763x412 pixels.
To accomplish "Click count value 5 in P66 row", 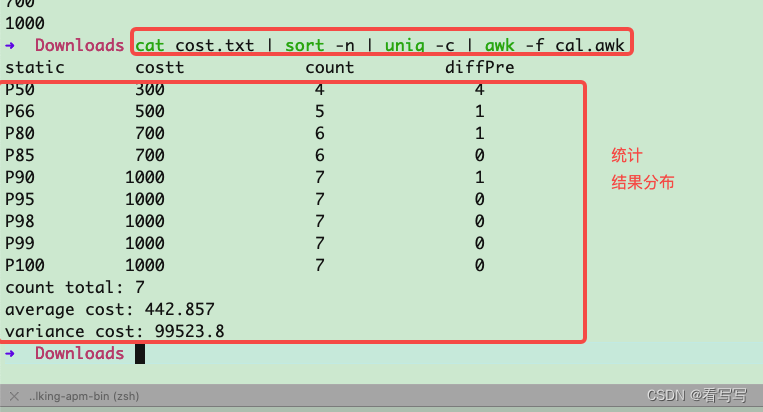I will 319,111.
